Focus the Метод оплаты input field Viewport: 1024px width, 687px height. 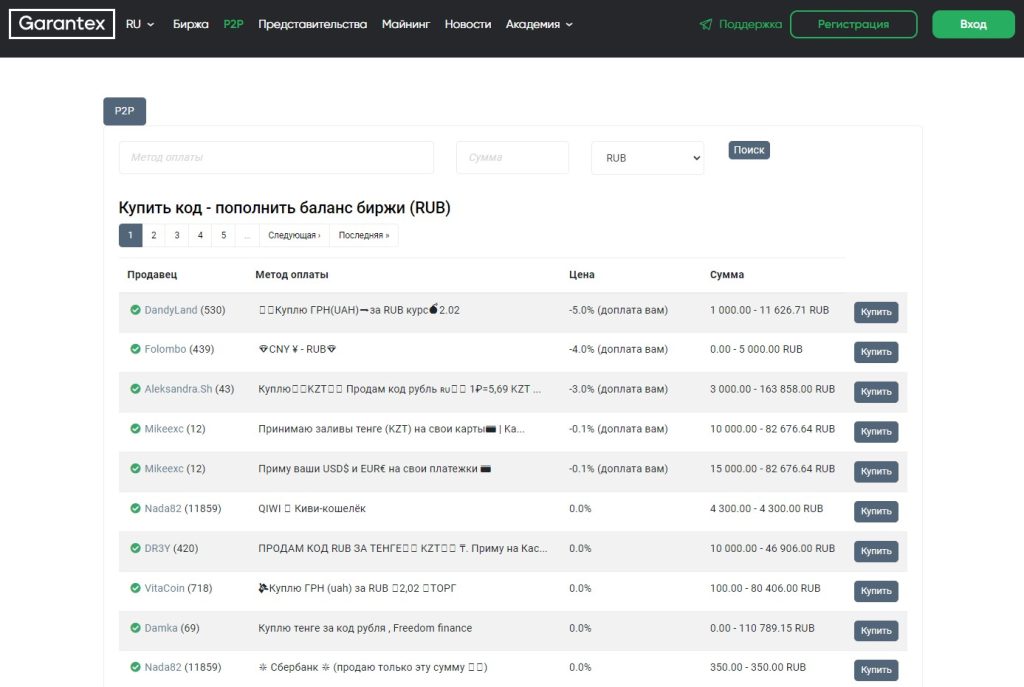(x=276, y=157)
